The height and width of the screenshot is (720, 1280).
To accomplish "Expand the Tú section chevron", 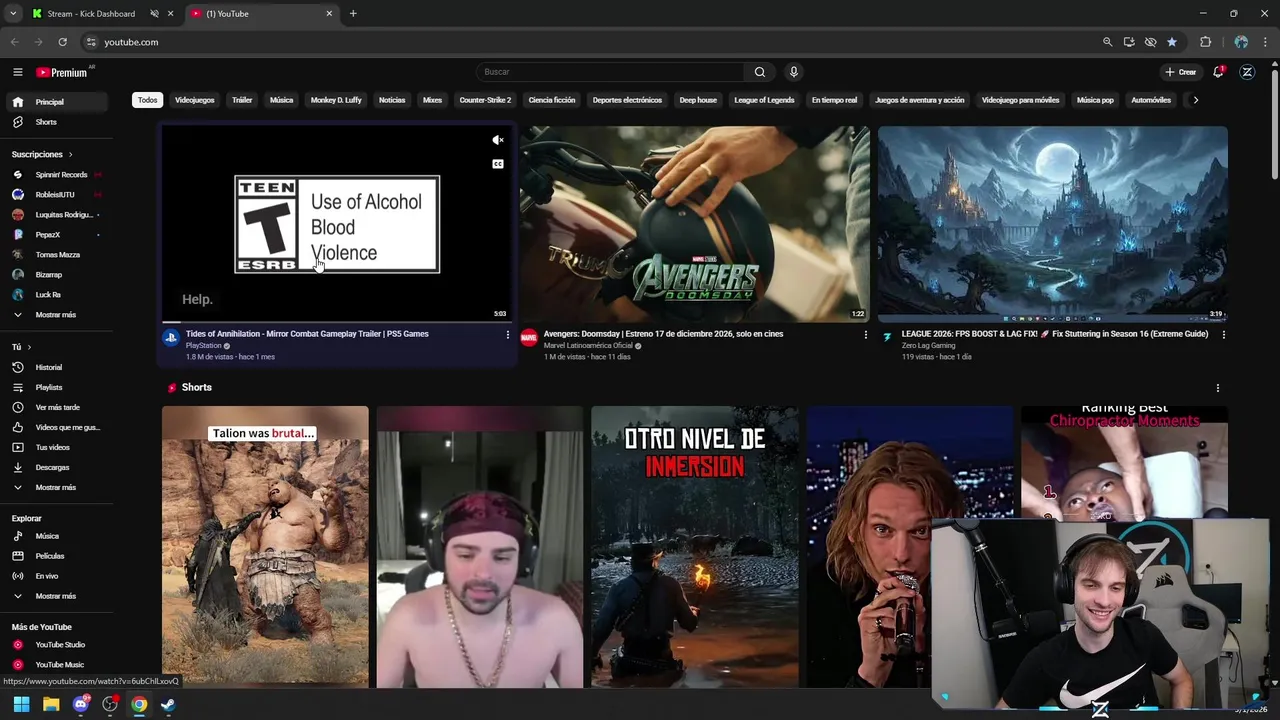I will pyautogui.click(x=29, y=347).
